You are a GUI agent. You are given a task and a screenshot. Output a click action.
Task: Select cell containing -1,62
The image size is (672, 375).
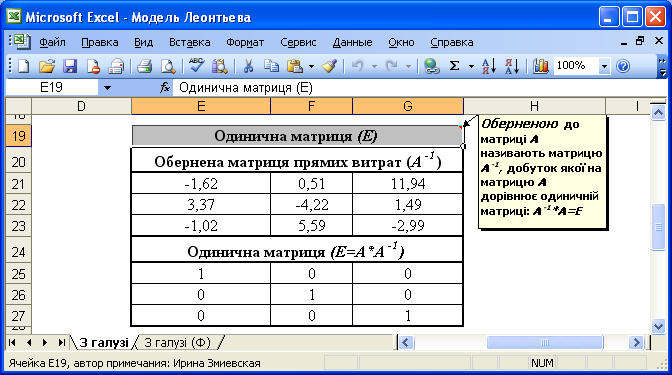pos(201,183)
